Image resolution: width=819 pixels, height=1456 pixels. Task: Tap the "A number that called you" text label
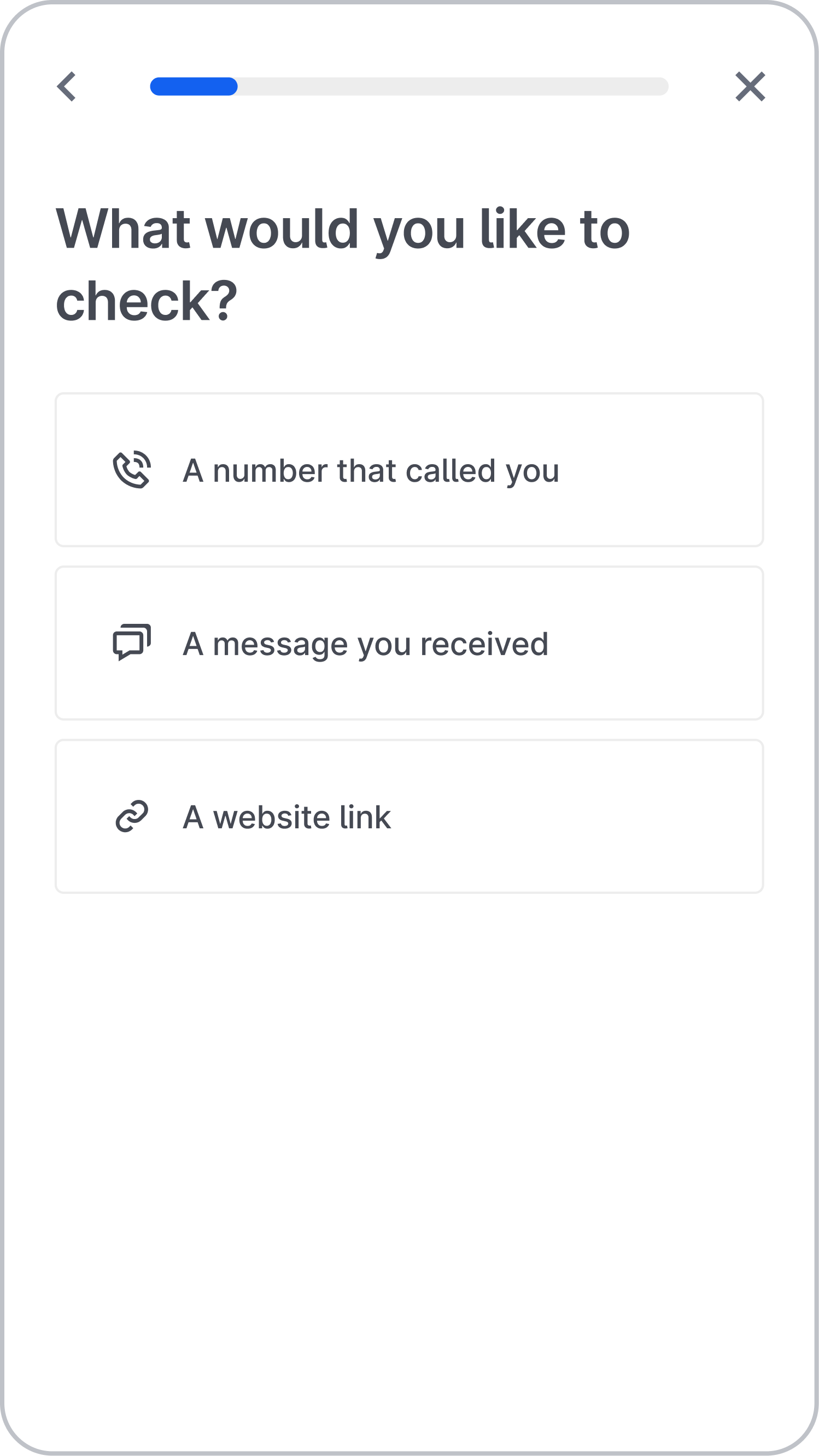(371, 471)
